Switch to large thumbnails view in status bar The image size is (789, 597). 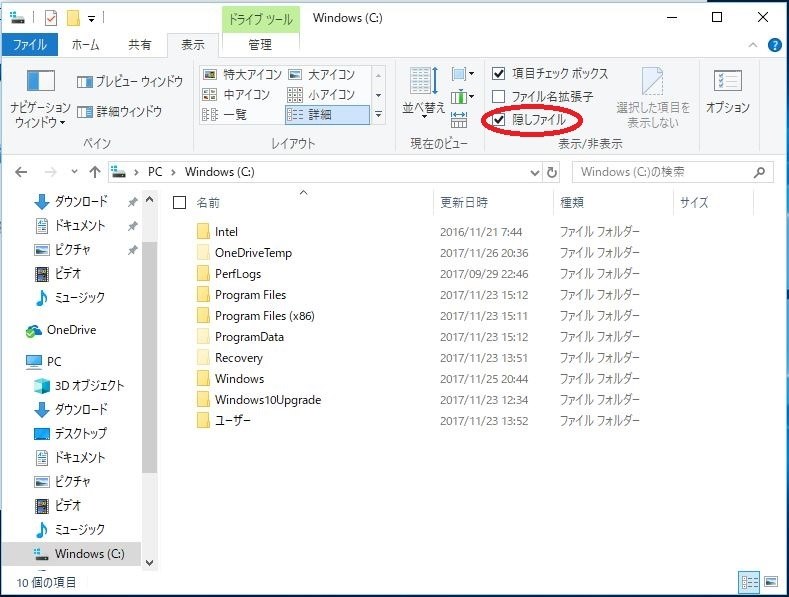click(x=771, y=582)
